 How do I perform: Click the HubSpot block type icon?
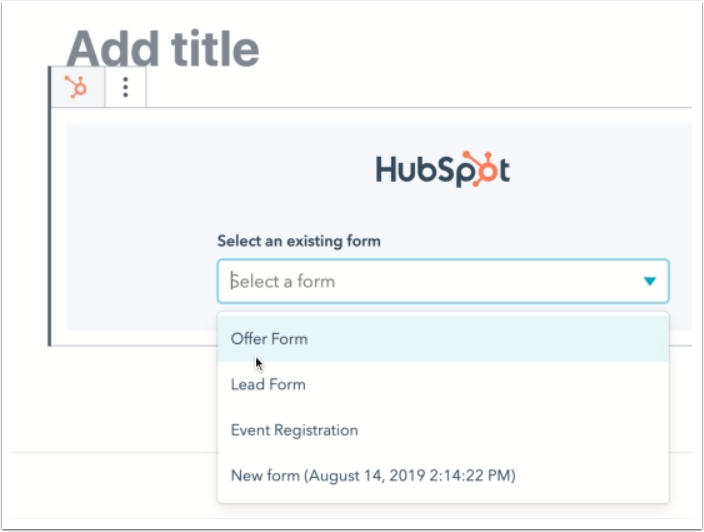pyautogui.click(x=76, y=88)
